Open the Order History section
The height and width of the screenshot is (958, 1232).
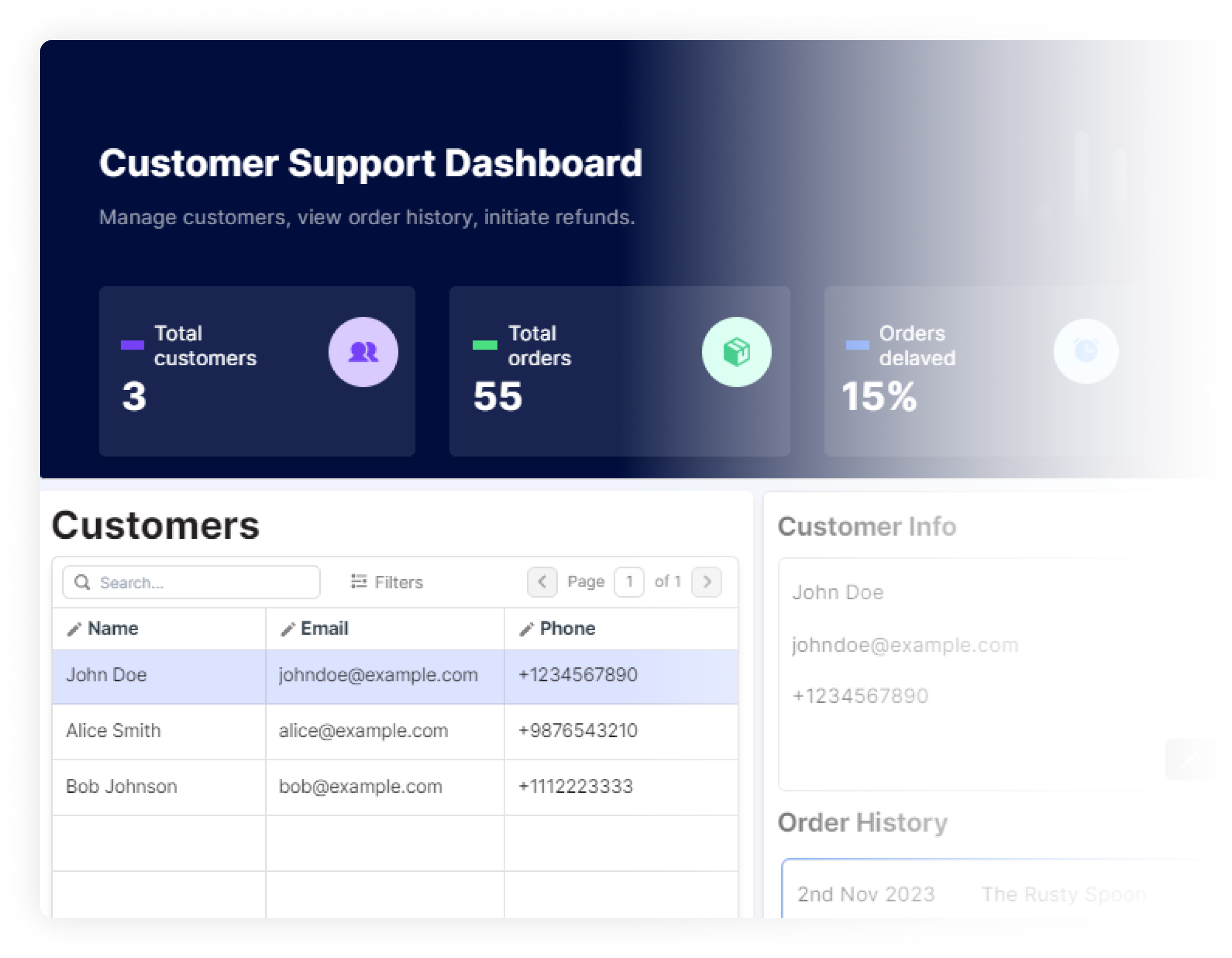[863, 823]
